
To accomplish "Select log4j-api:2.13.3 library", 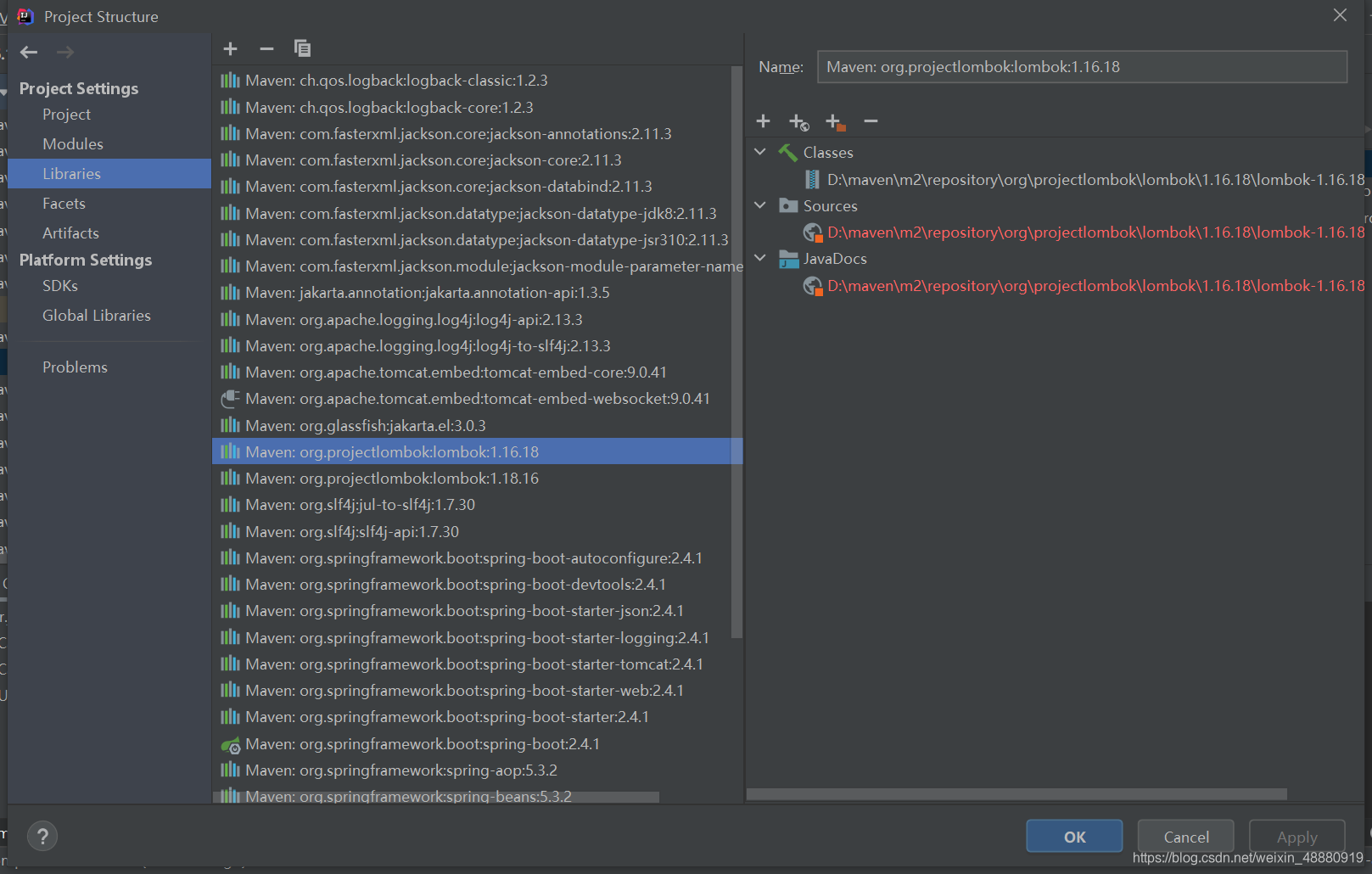I will [x=477, y=320].
